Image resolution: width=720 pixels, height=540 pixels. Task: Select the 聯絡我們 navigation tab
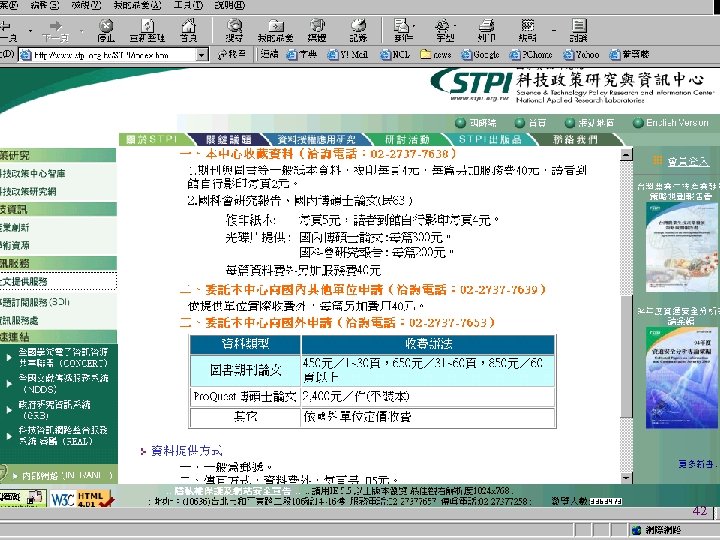coord(575,139)
